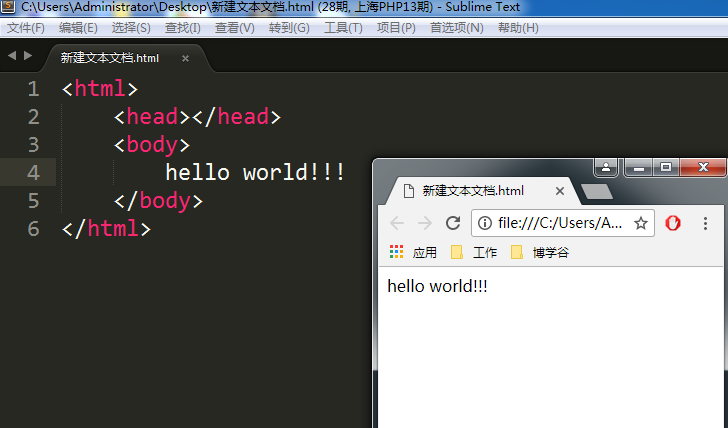The height and width of the screenshot is (428, 728).
Task: Click the Chrome reload page icon
Action: 453,223
